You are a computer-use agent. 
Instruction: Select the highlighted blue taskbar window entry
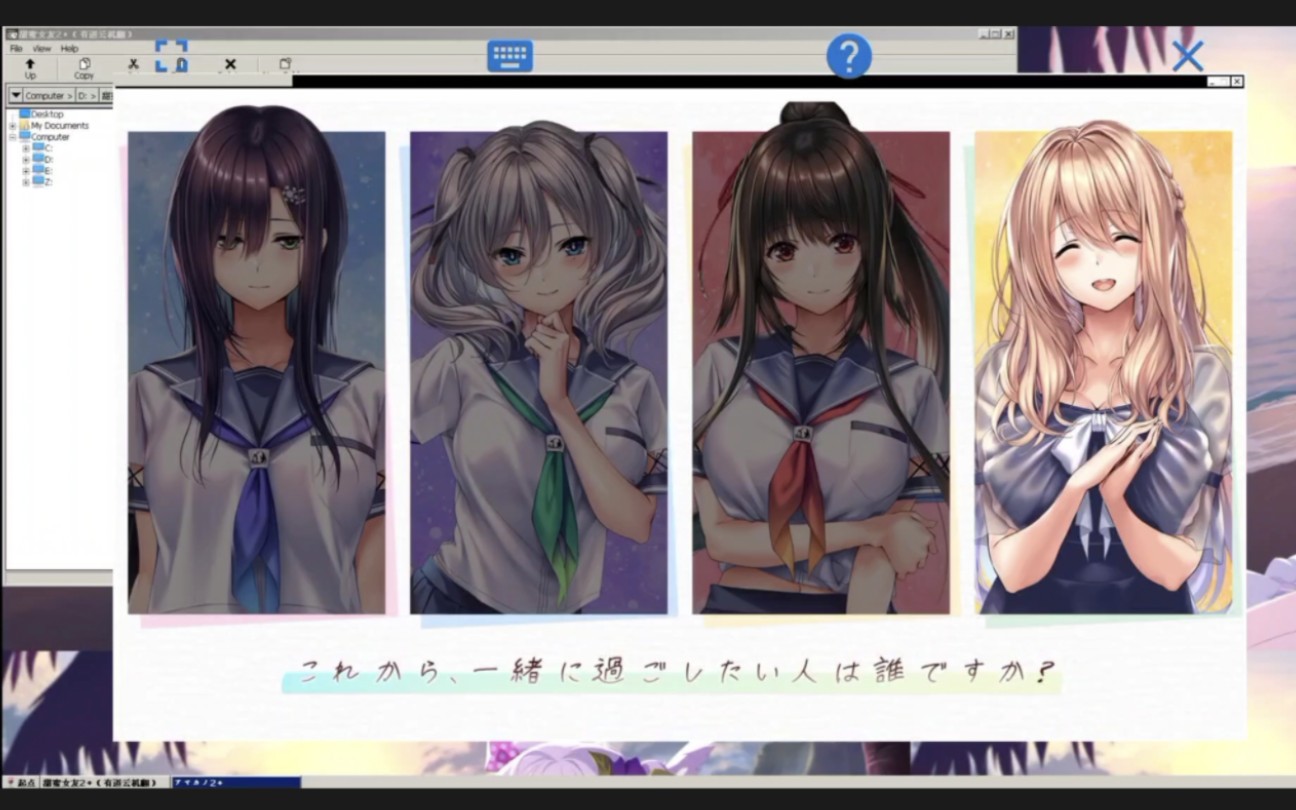pos(236,782)
